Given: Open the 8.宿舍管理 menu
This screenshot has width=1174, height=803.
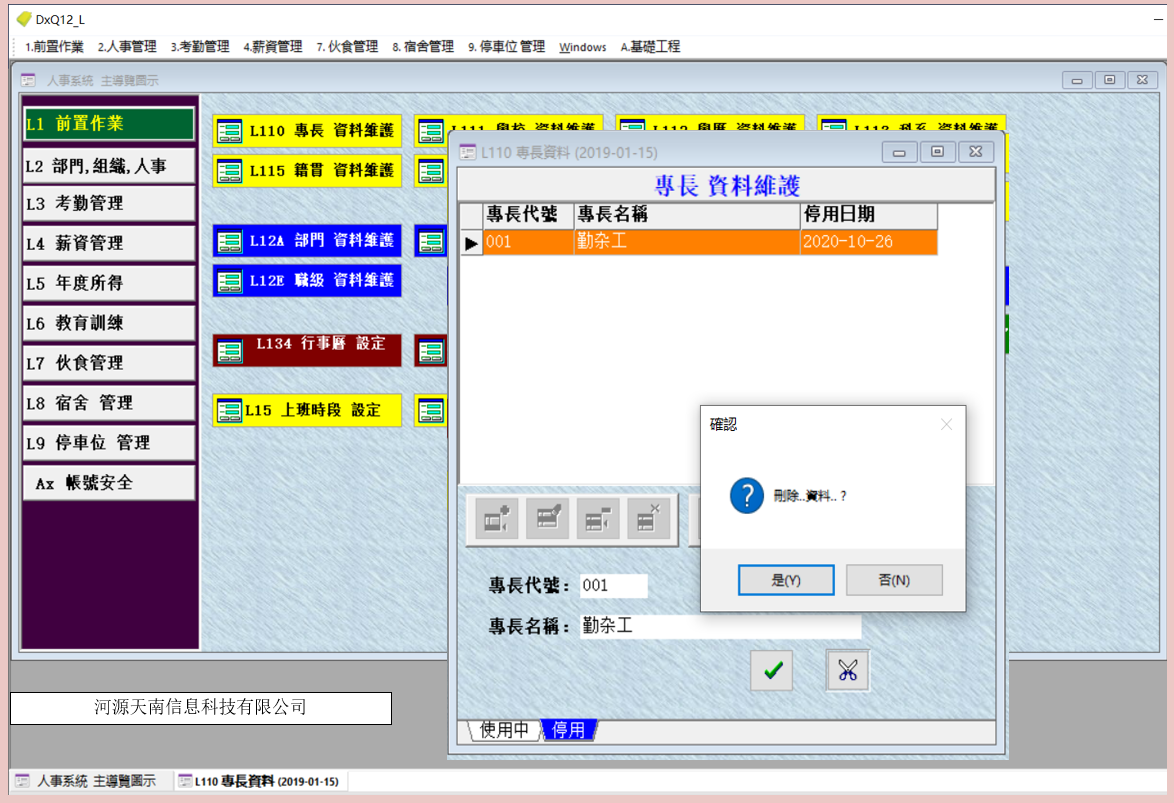Looking at the screenshot, I should click(x=423, y=46).
